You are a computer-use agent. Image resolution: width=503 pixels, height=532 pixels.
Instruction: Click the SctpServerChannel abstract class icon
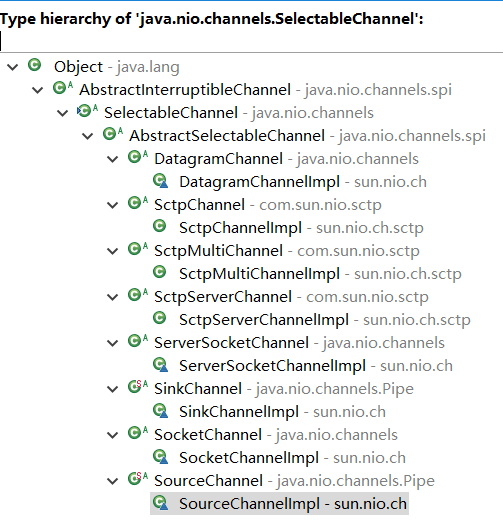(x=138, y=295)
